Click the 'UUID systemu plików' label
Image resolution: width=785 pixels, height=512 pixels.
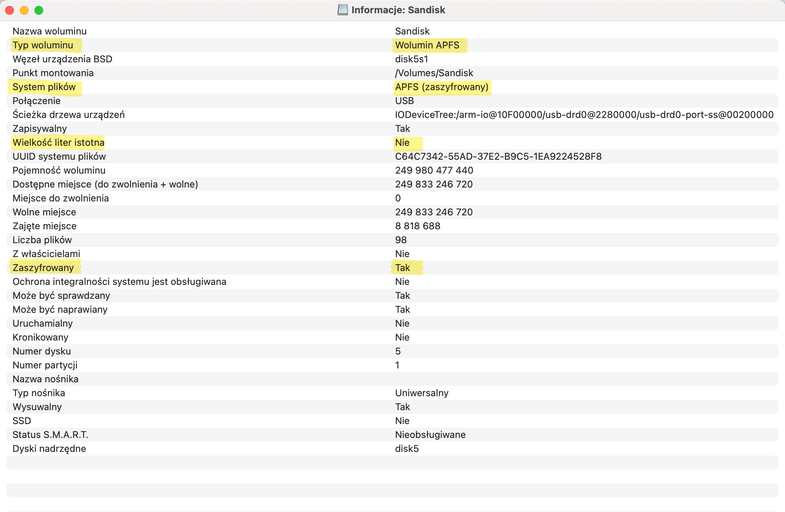pyautogui.click(x=59, y=157)
